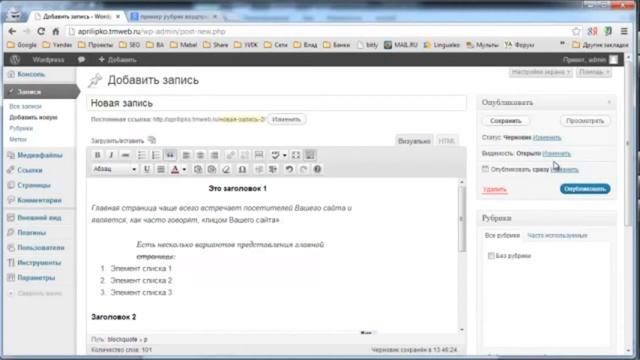This screenshot has height=360, width=640.
Task: Insert the More tag
Action: coord(259,155)
